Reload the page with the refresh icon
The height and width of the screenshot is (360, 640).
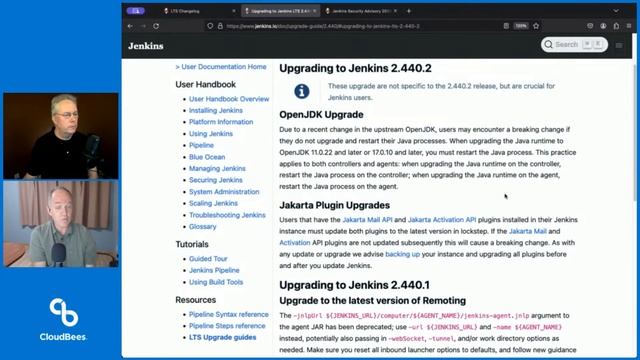[156, 26]
